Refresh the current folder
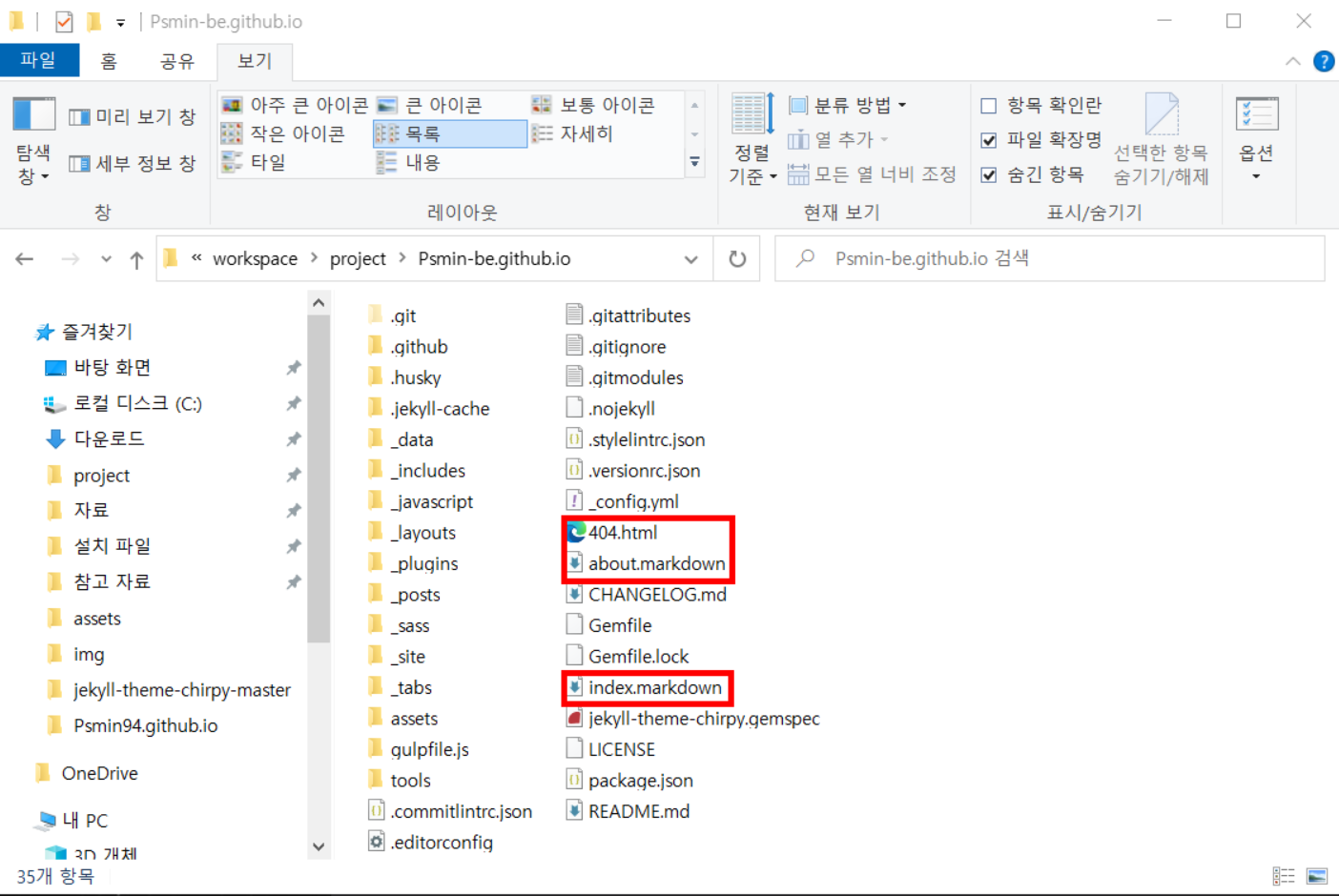Image resolution: width=1339 pixels, height=896 pixels. [x=737, y=259]
